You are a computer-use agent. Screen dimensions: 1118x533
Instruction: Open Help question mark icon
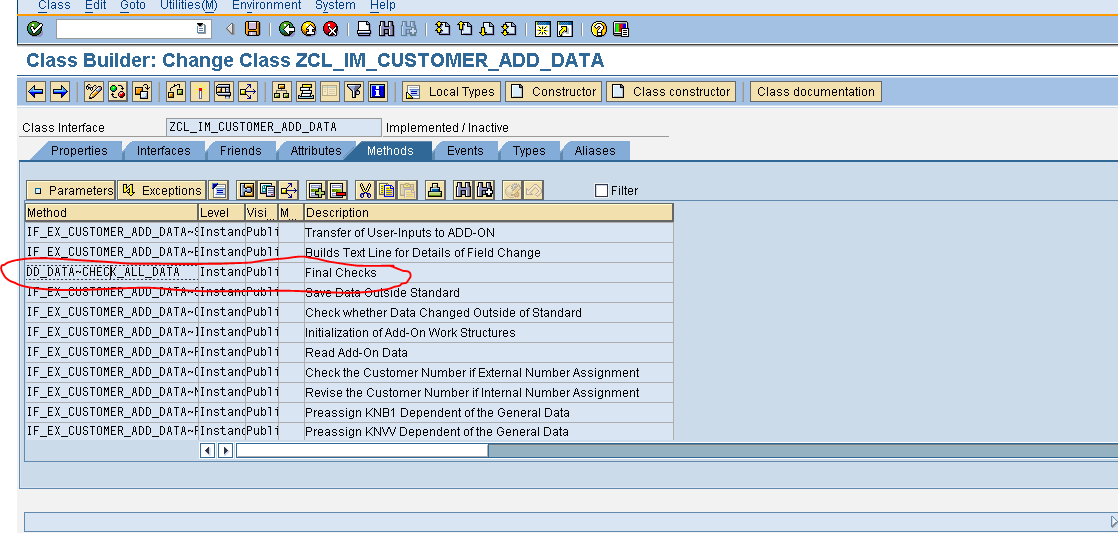(599, 29)
